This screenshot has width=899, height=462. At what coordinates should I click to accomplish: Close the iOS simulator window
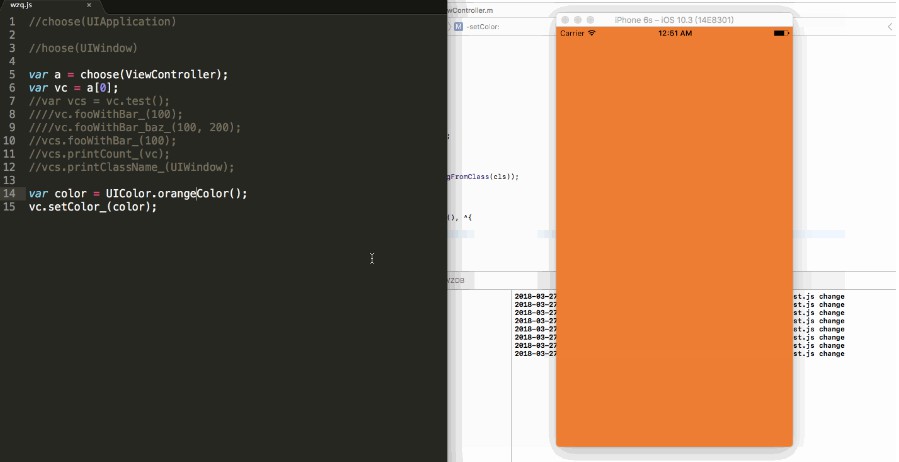coord(565,20)
